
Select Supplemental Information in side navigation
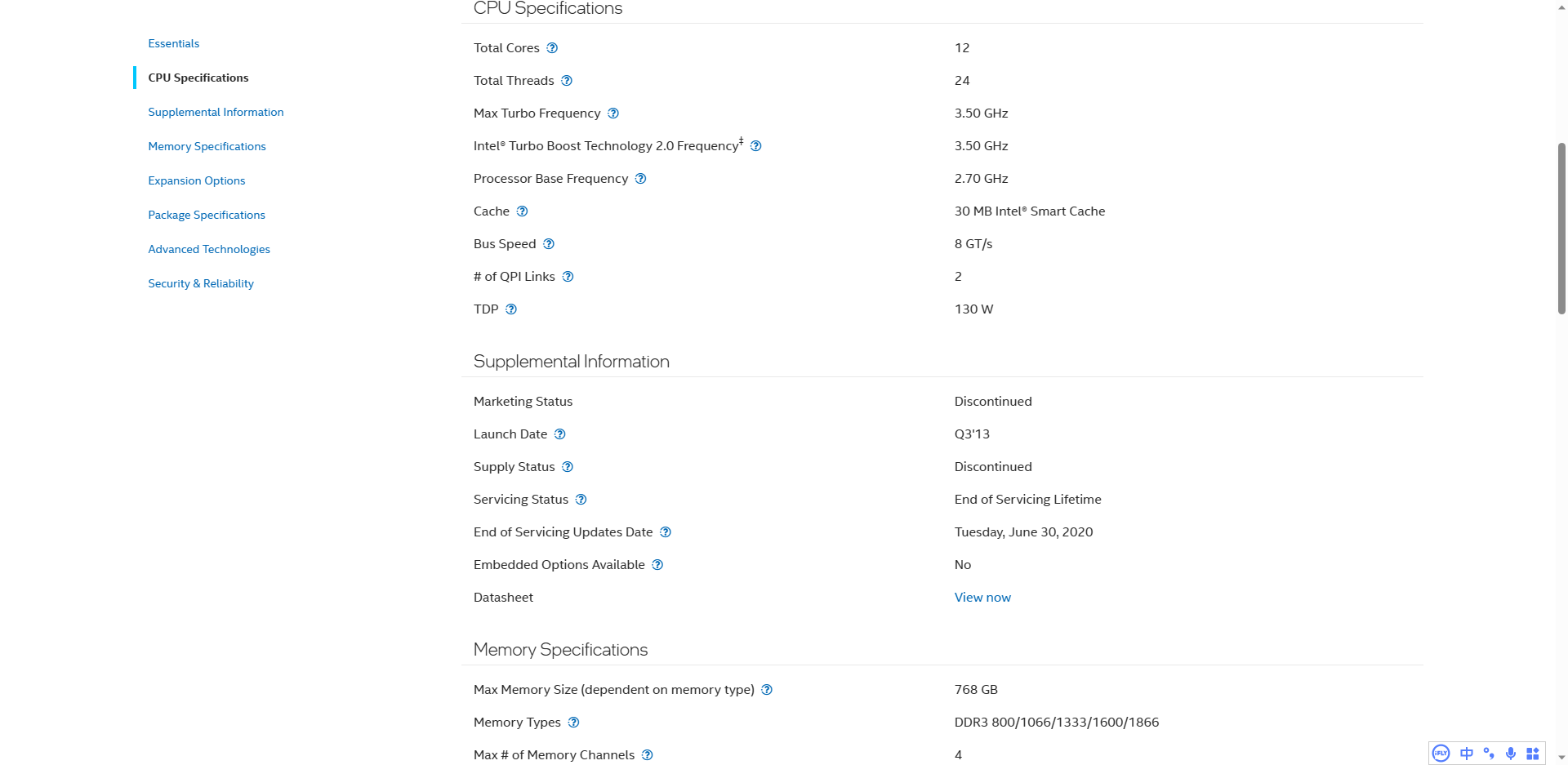pyautogui.click(x=216, y=112)
